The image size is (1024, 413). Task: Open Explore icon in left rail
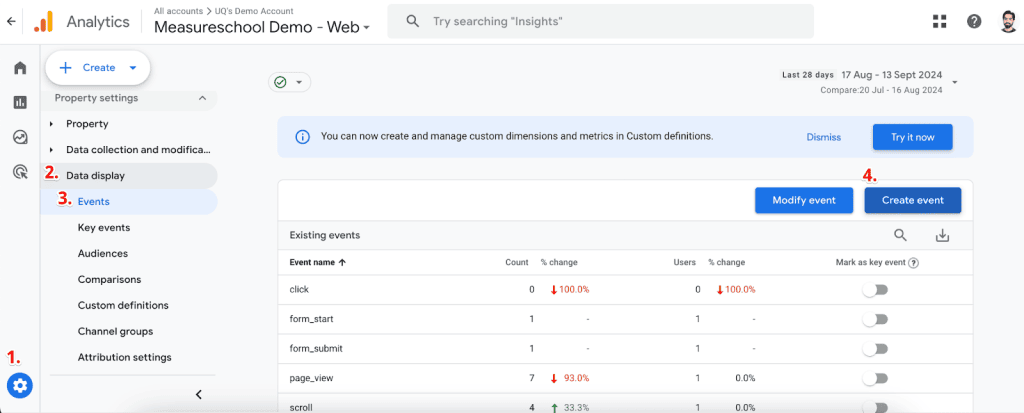pos(20,137)
